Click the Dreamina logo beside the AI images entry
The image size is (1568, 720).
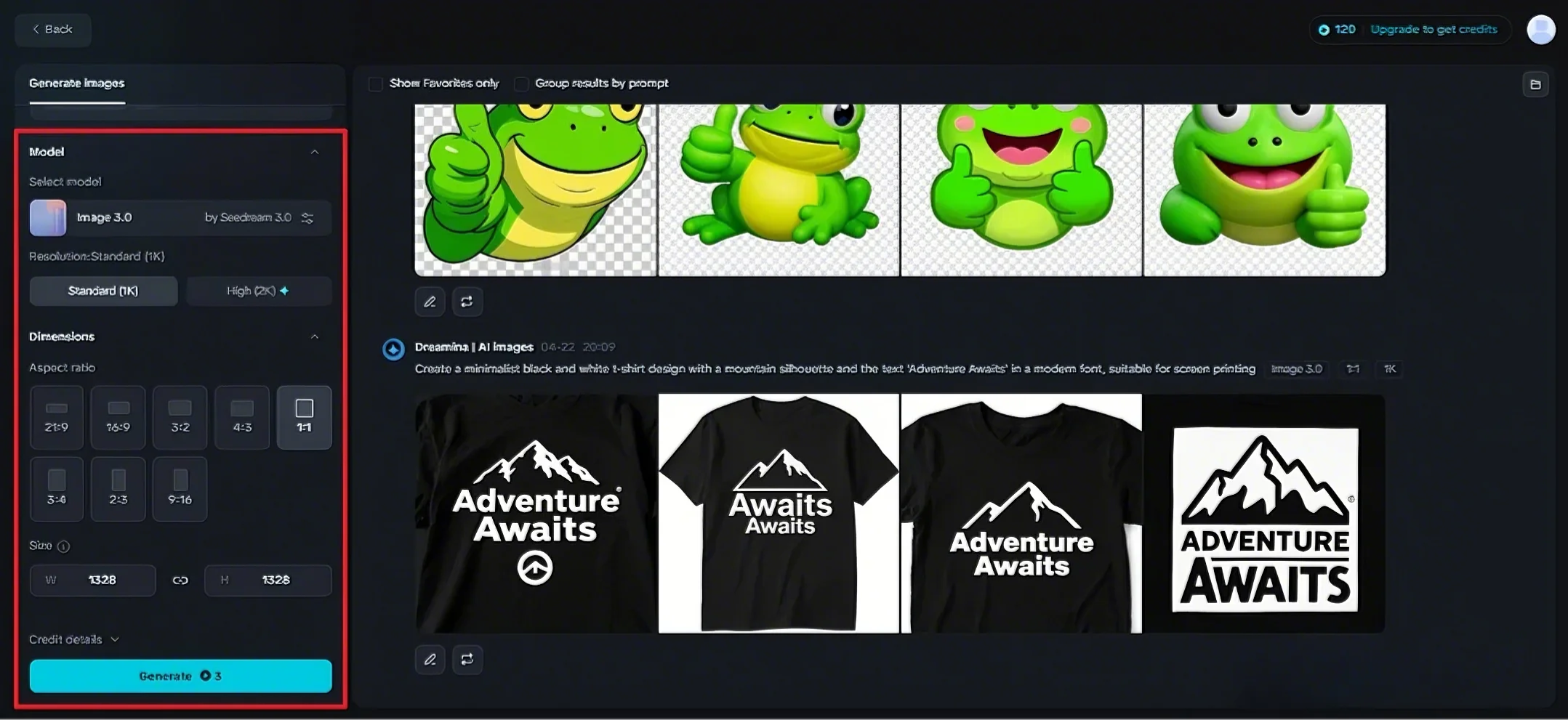[393, 348]
